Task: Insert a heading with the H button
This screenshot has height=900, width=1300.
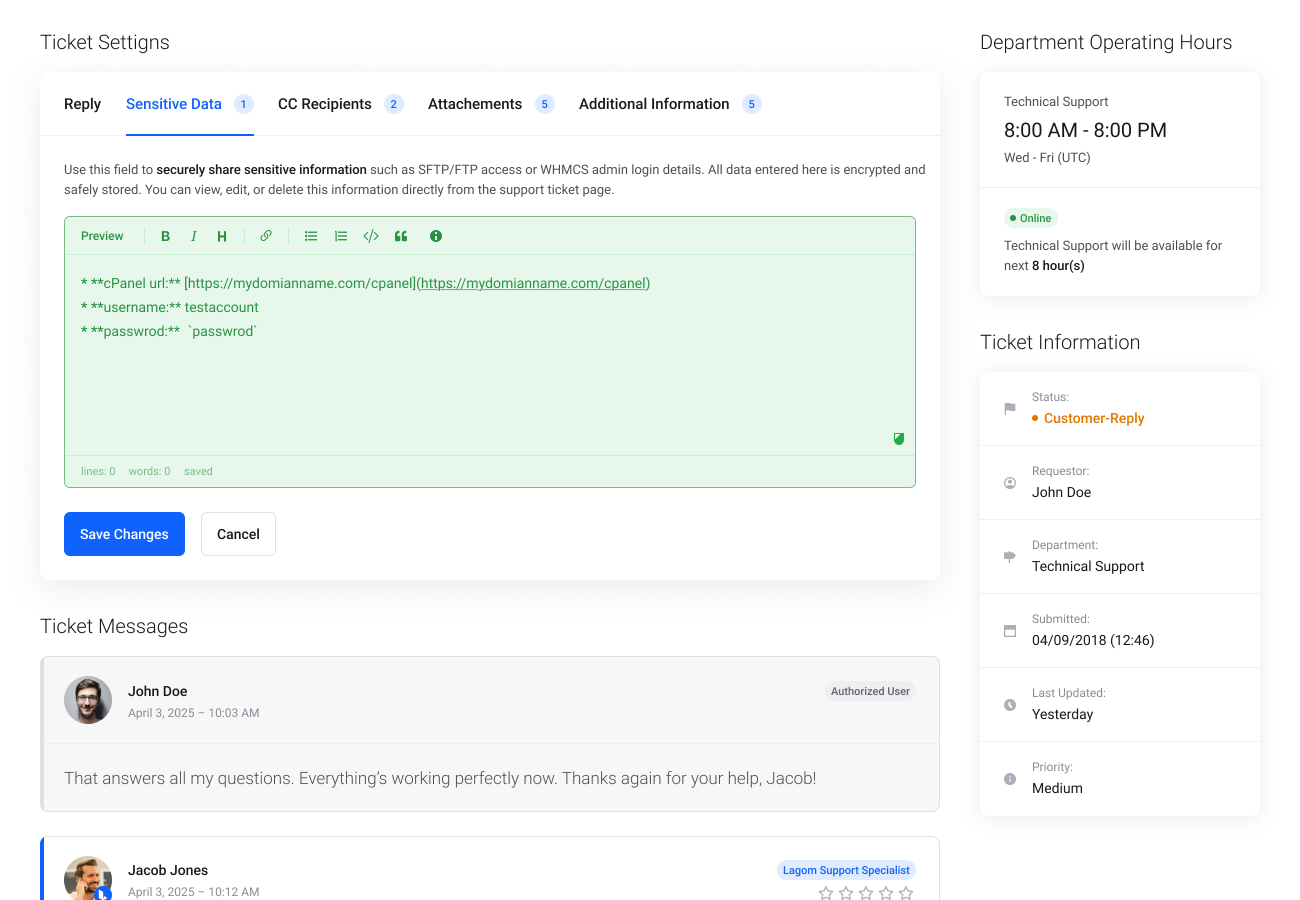Action: 222,237
